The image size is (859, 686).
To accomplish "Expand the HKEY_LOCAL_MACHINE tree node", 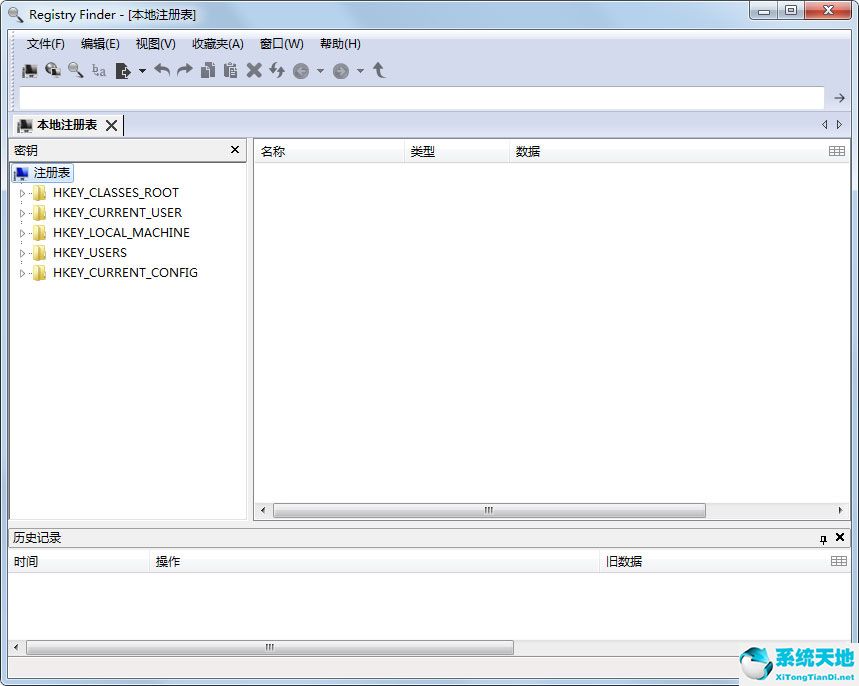I will tap(22, 233).
